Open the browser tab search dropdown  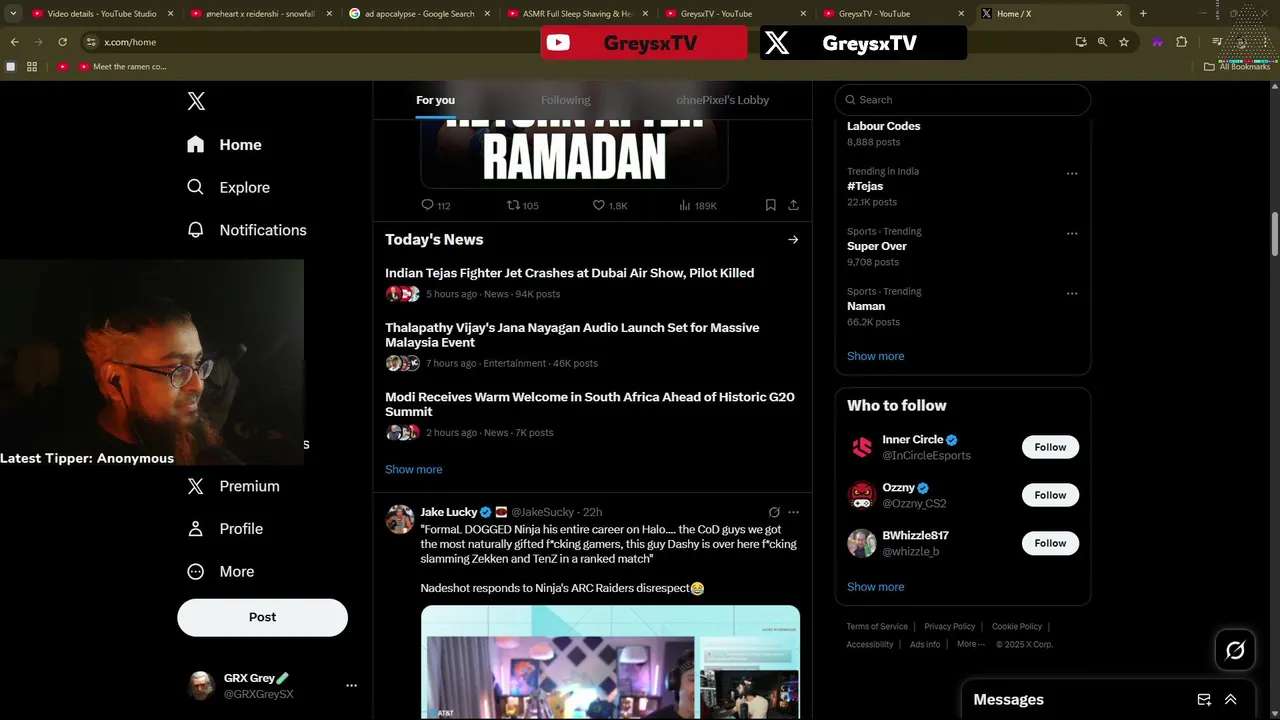pyautogui.click(x=13, y=14)
